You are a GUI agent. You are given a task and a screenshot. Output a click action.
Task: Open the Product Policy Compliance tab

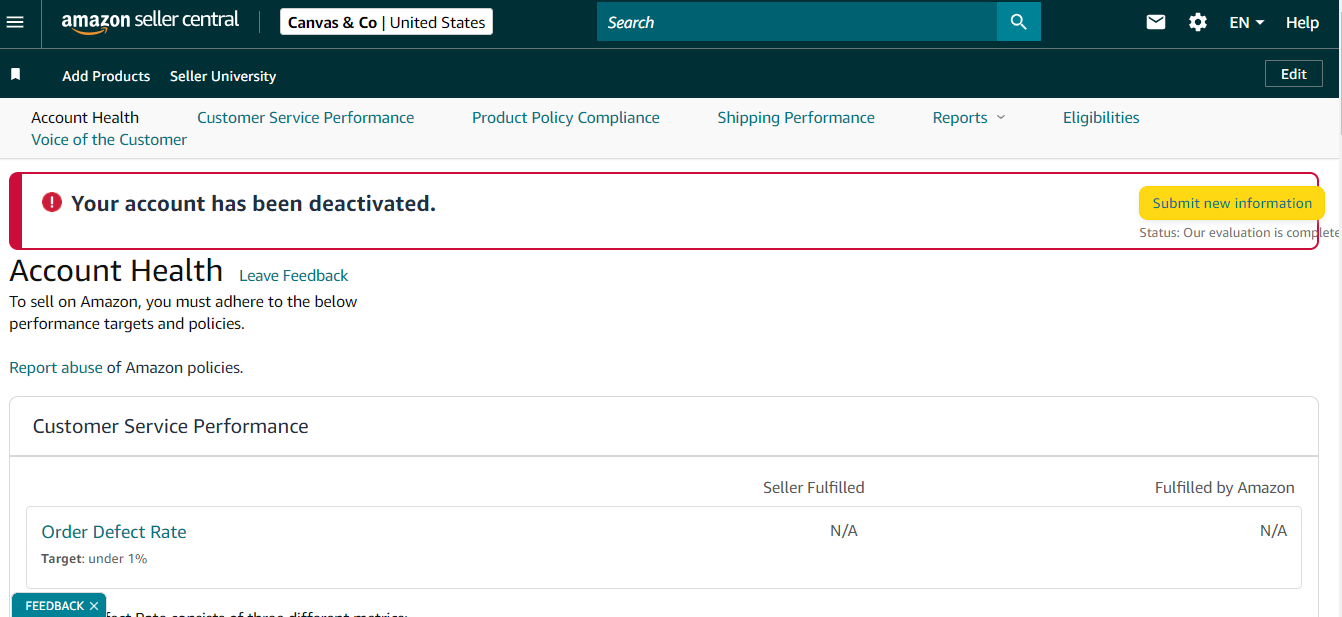[x=566, y=117]
